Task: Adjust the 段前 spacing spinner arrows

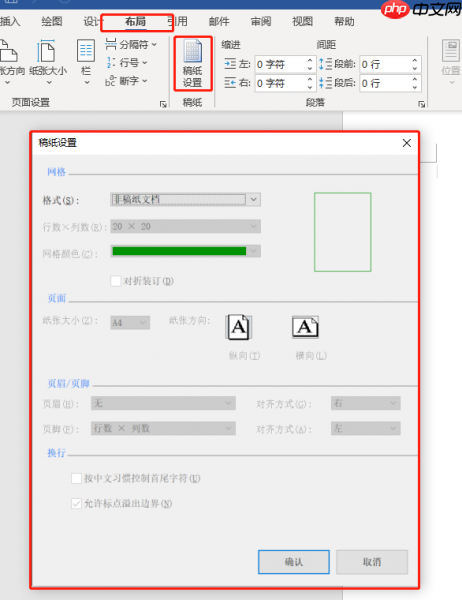Action: click(415, 64)
